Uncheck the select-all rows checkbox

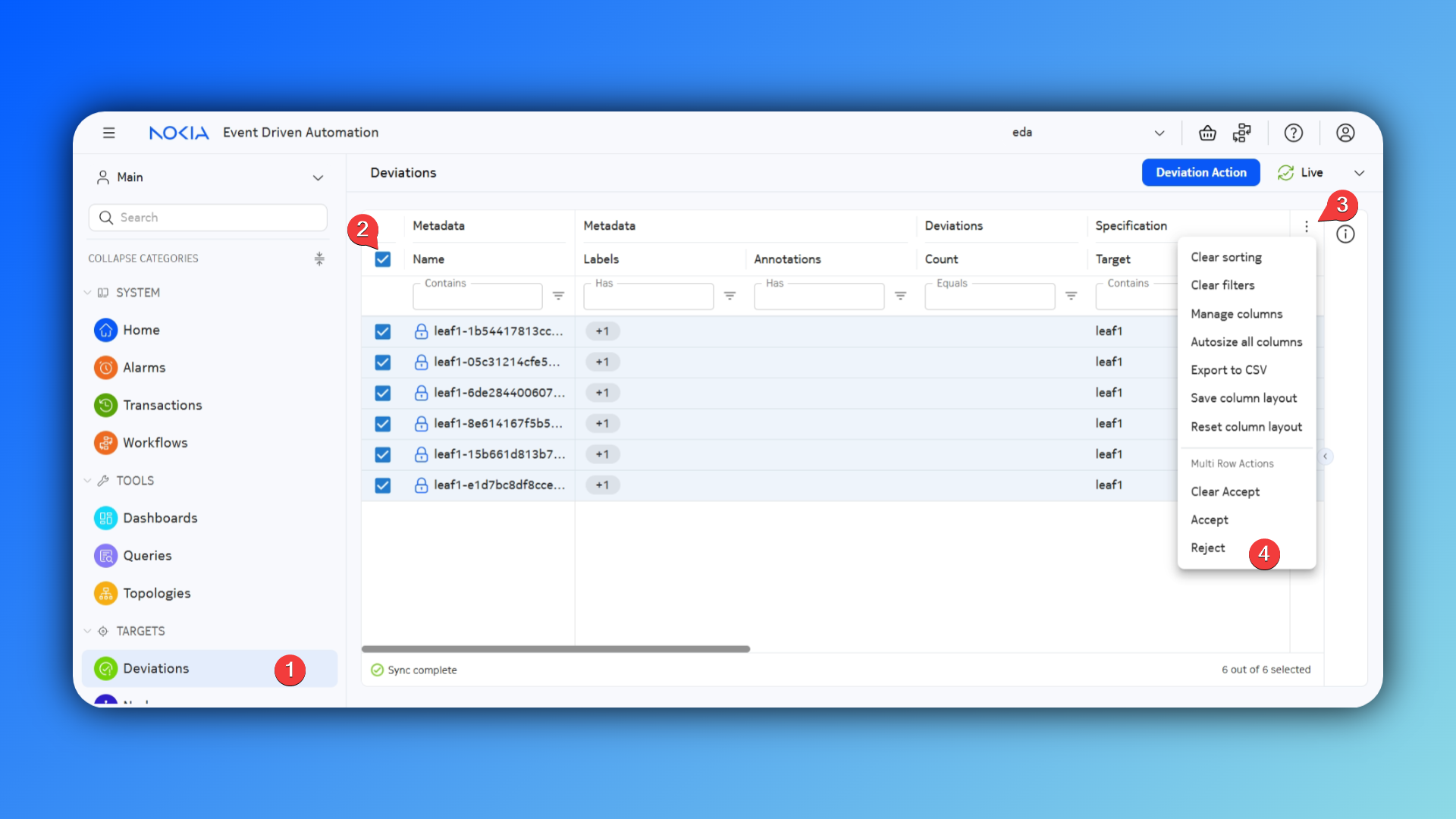383,259
